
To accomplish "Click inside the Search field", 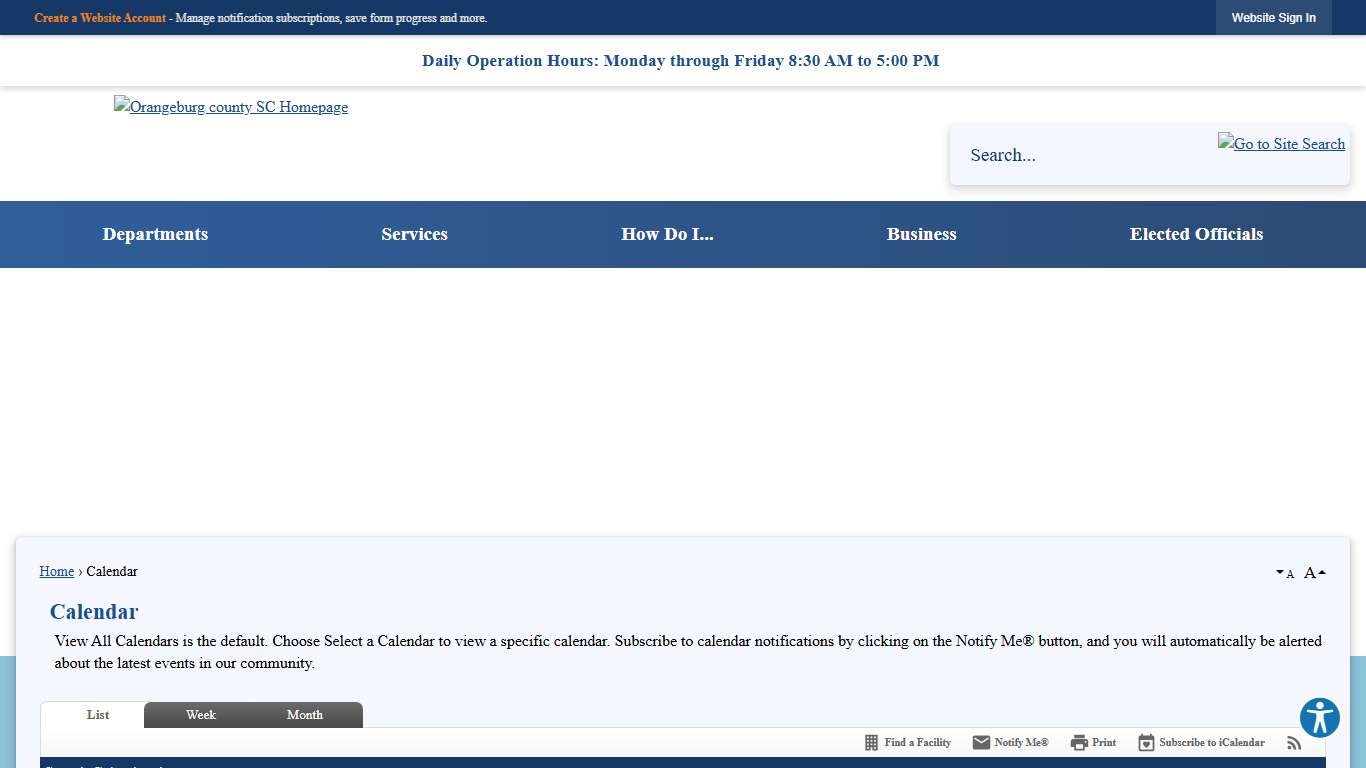I will tap(1060, 155).
